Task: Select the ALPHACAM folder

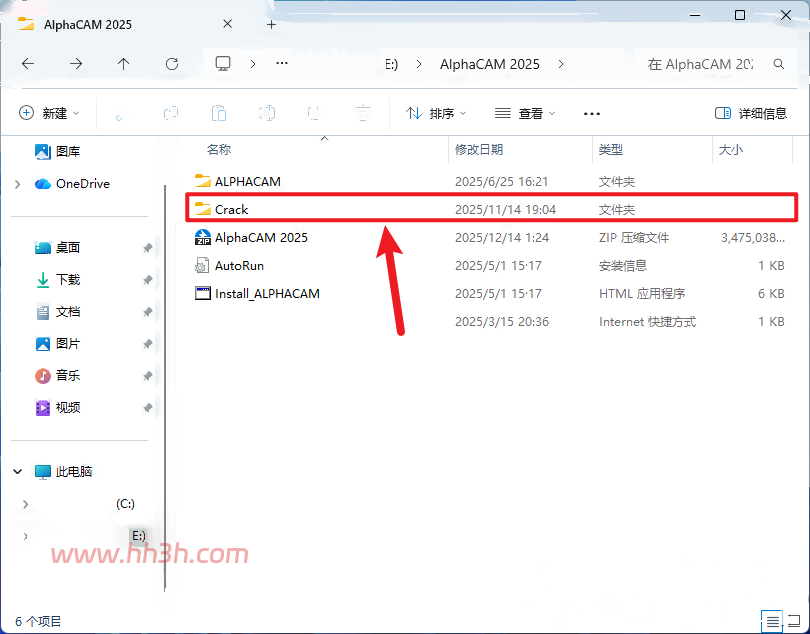Action: click(x=491, y=182)
